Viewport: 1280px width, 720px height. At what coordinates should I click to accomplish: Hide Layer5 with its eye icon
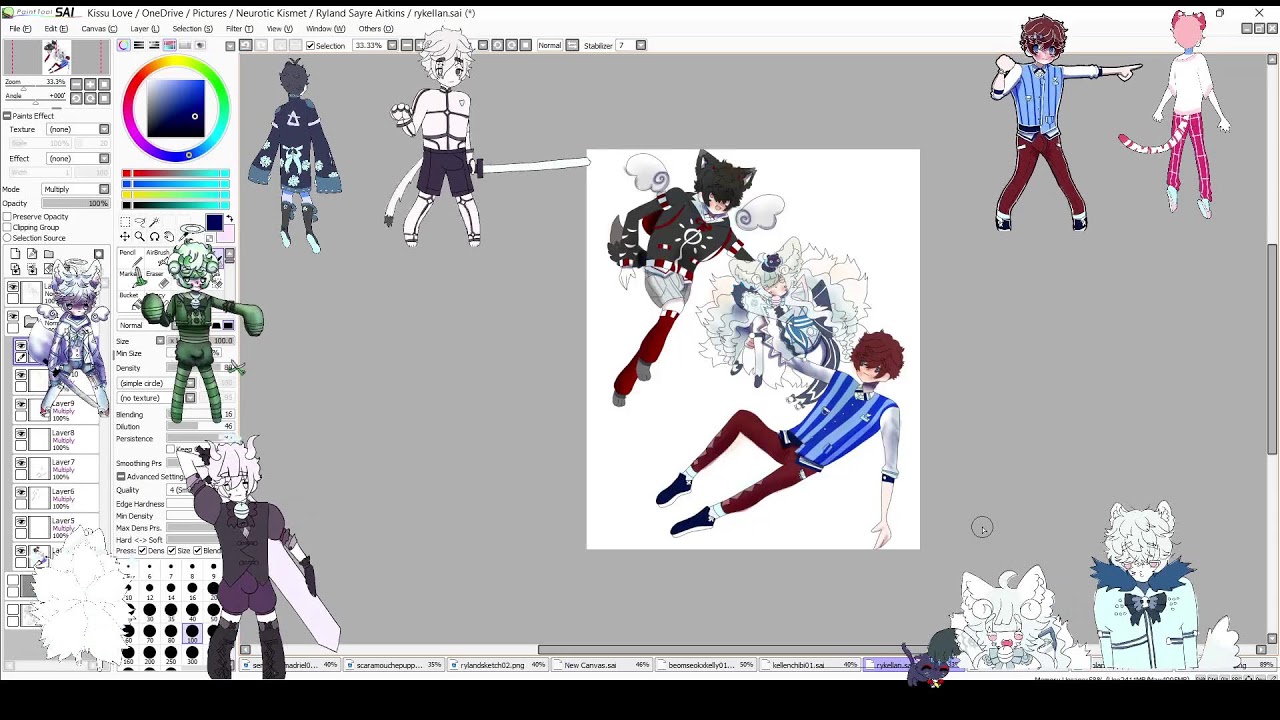pos(21,521)
